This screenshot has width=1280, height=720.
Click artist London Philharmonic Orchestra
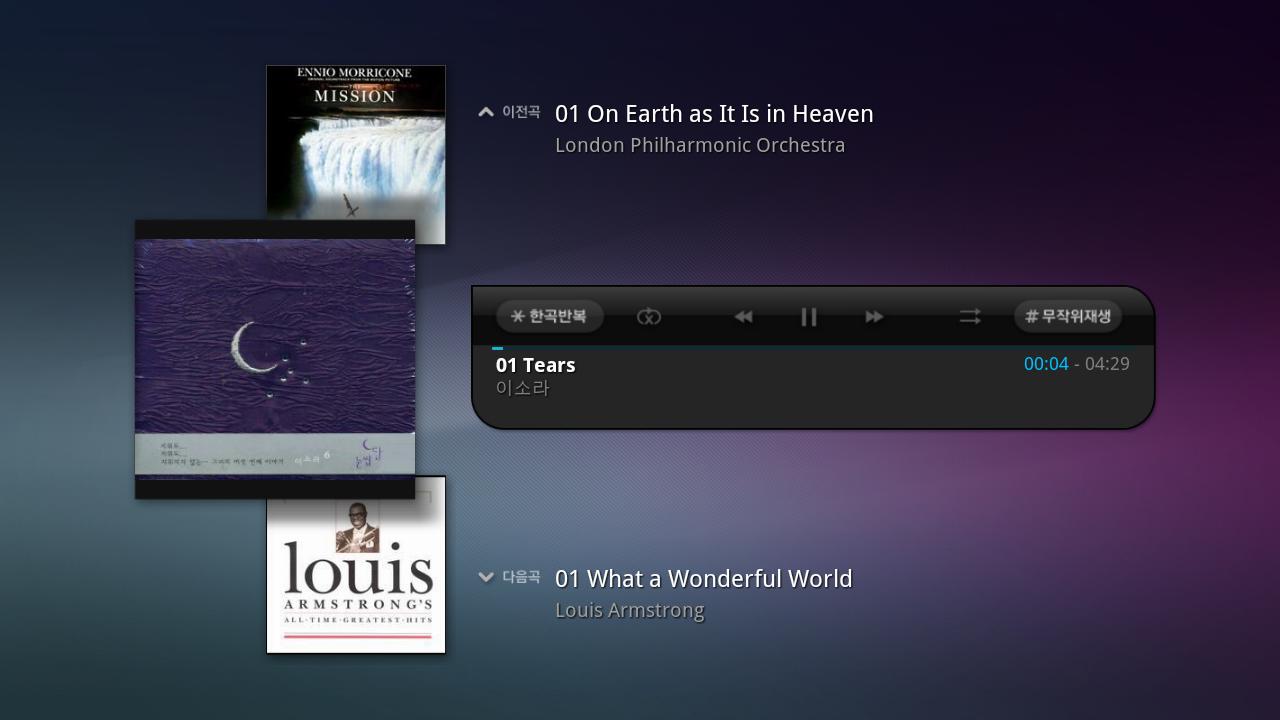coord(700,145)
